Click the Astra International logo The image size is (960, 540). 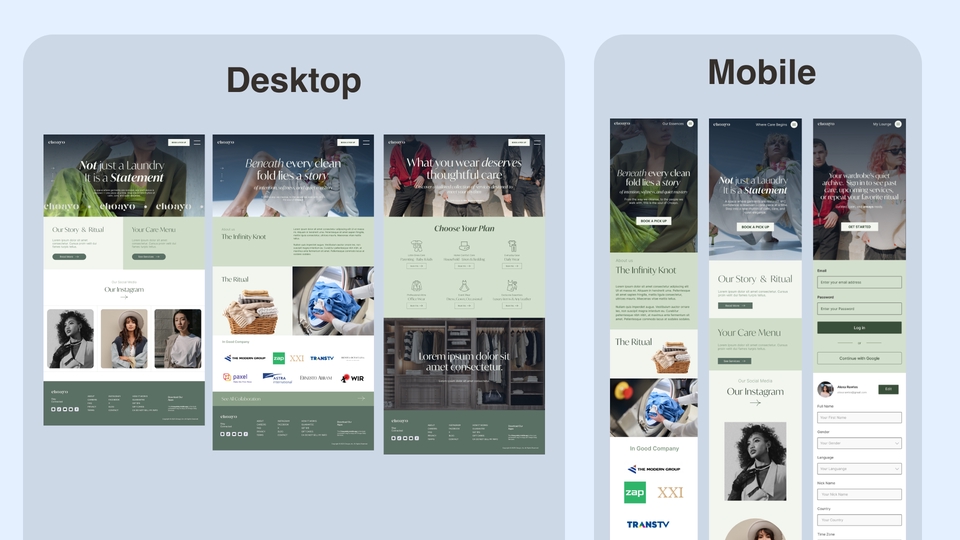[277, 378]
